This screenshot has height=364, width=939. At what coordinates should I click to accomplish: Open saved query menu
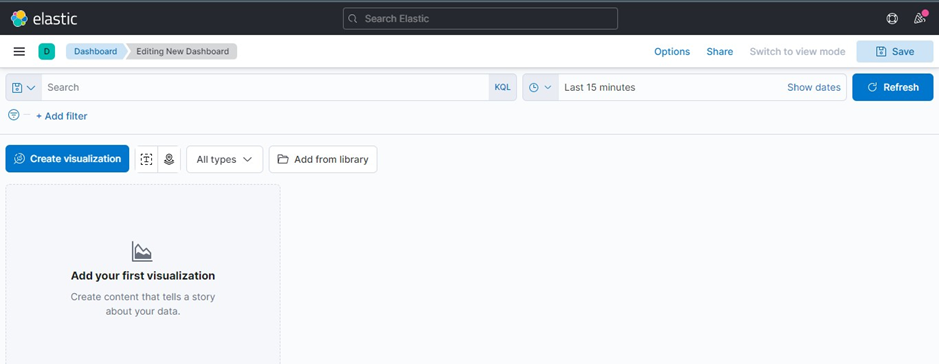[x=24, y=87]
